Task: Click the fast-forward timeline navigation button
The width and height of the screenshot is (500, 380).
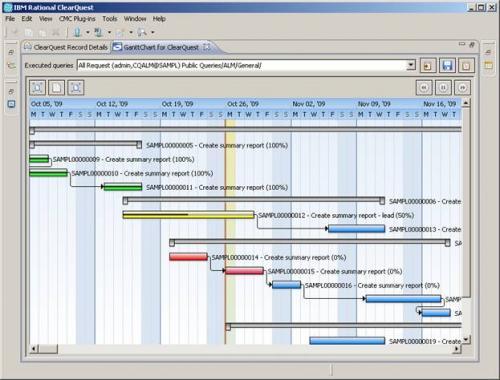Action: (463, 88)
